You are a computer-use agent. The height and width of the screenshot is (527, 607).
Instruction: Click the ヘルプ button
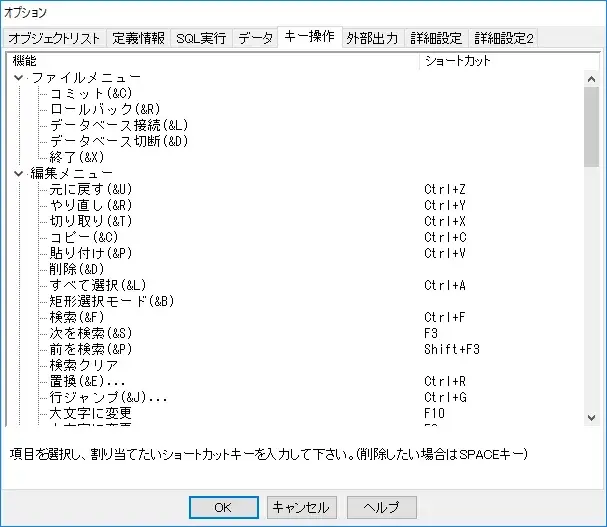coord(382,507)
